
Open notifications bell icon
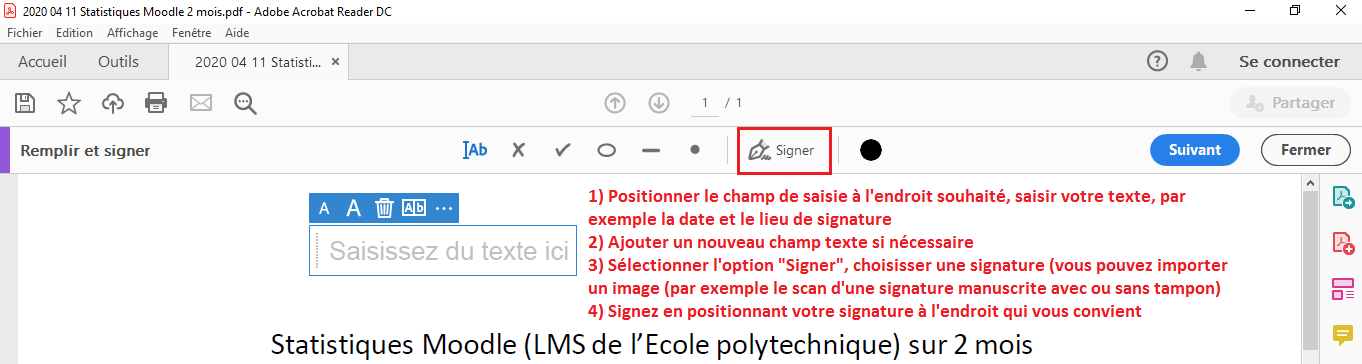(x=1198, y=62)
